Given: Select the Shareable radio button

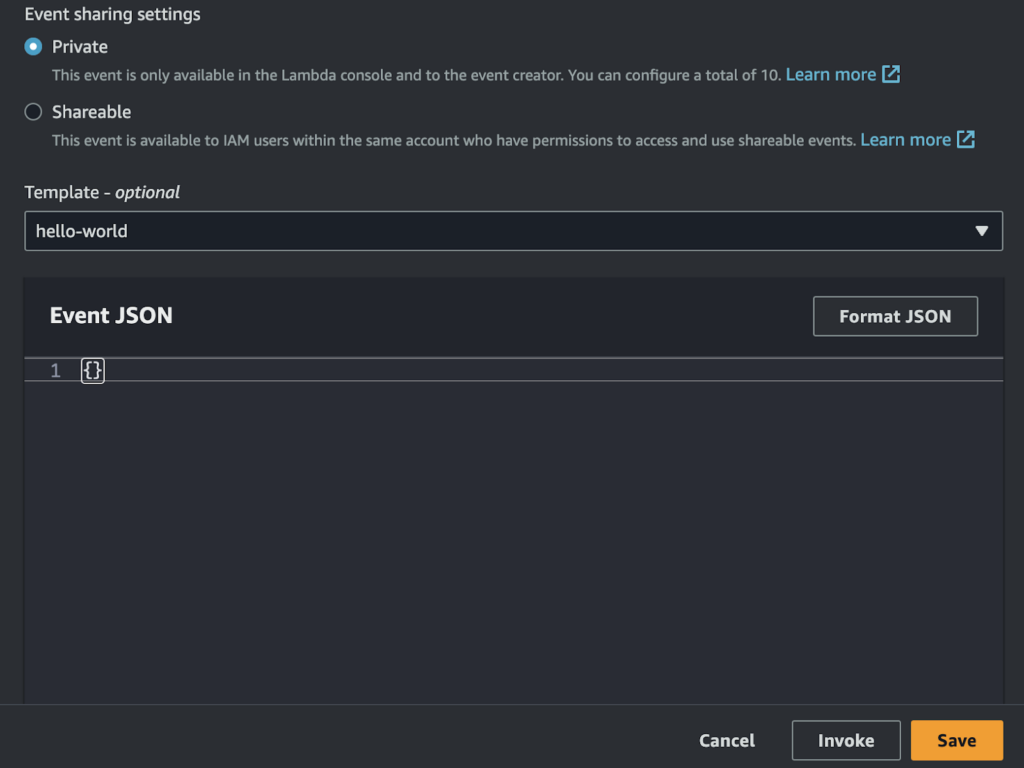Looking at the screenshot, I should tap(33, 112).
